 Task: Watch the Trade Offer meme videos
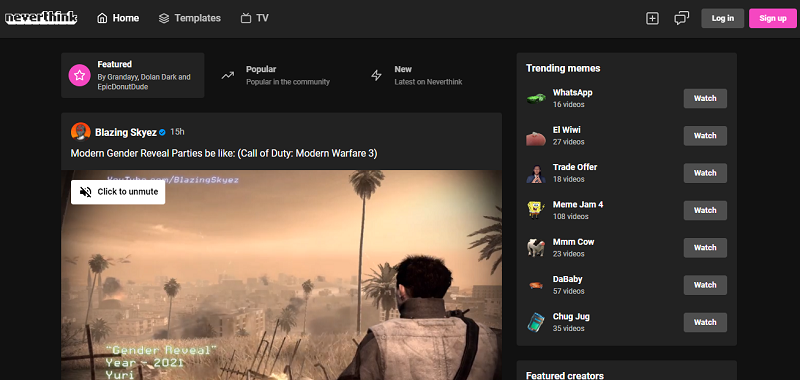coord(705,173)
